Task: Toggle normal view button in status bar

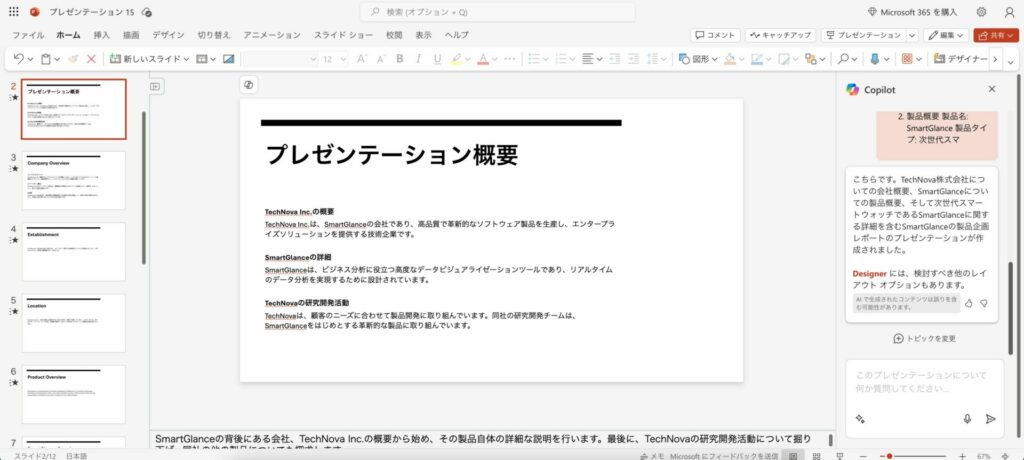Action: tap(793, 455)
